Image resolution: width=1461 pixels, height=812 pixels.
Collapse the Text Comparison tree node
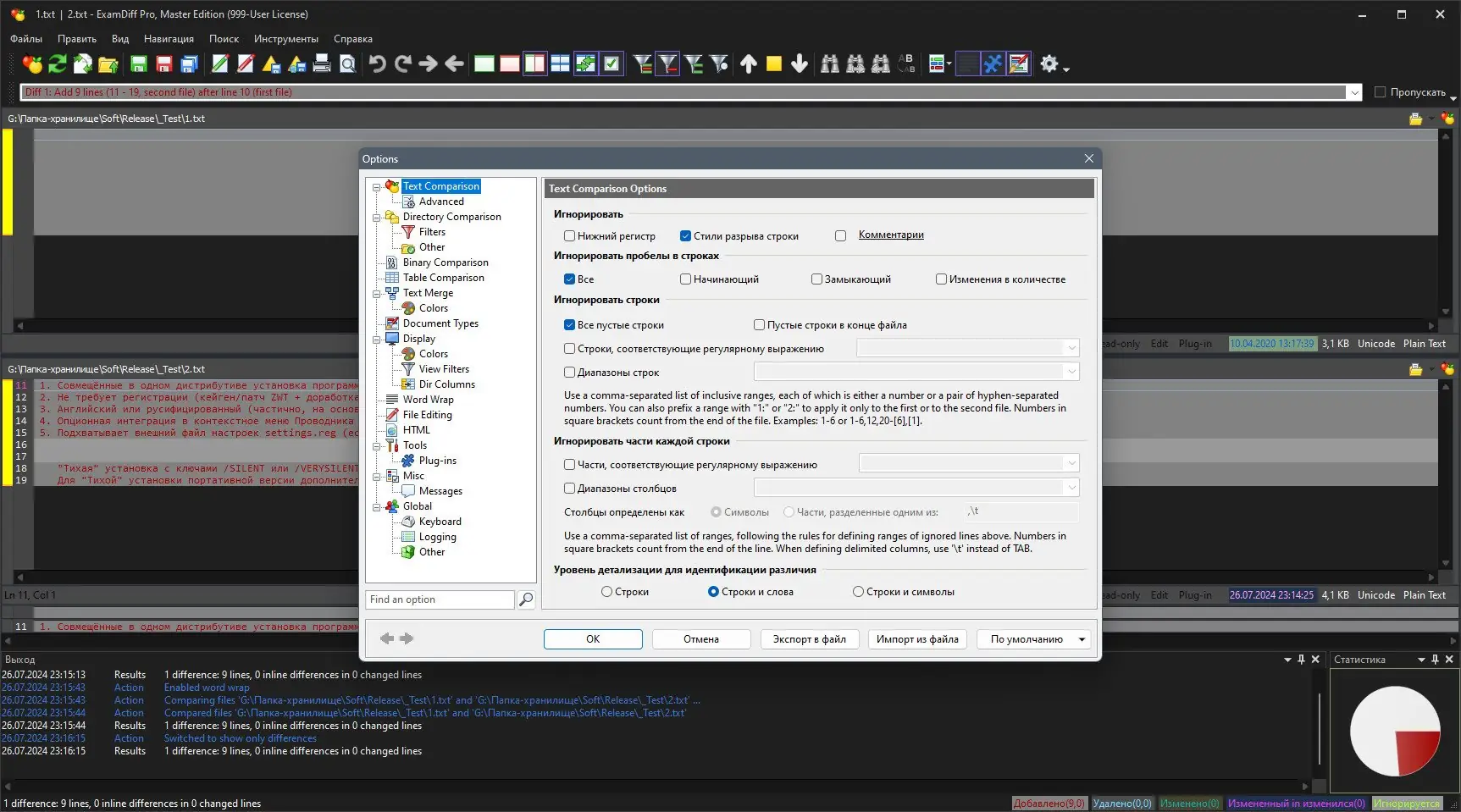click(376, 187)
